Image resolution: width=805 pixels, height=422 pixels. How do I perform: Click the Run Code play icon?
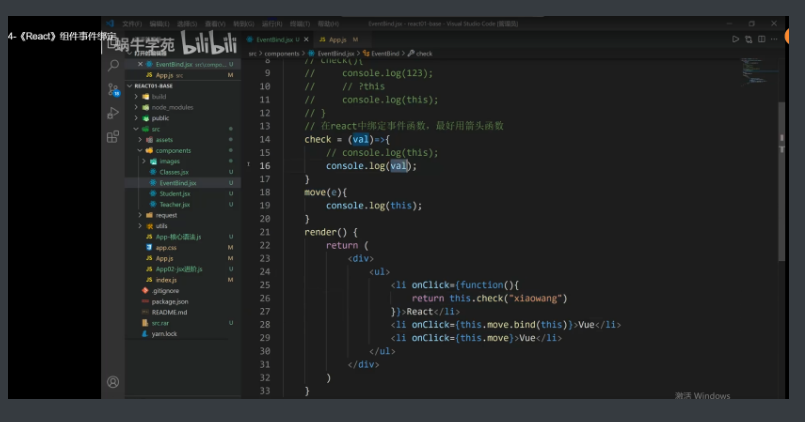click(735, 40)
